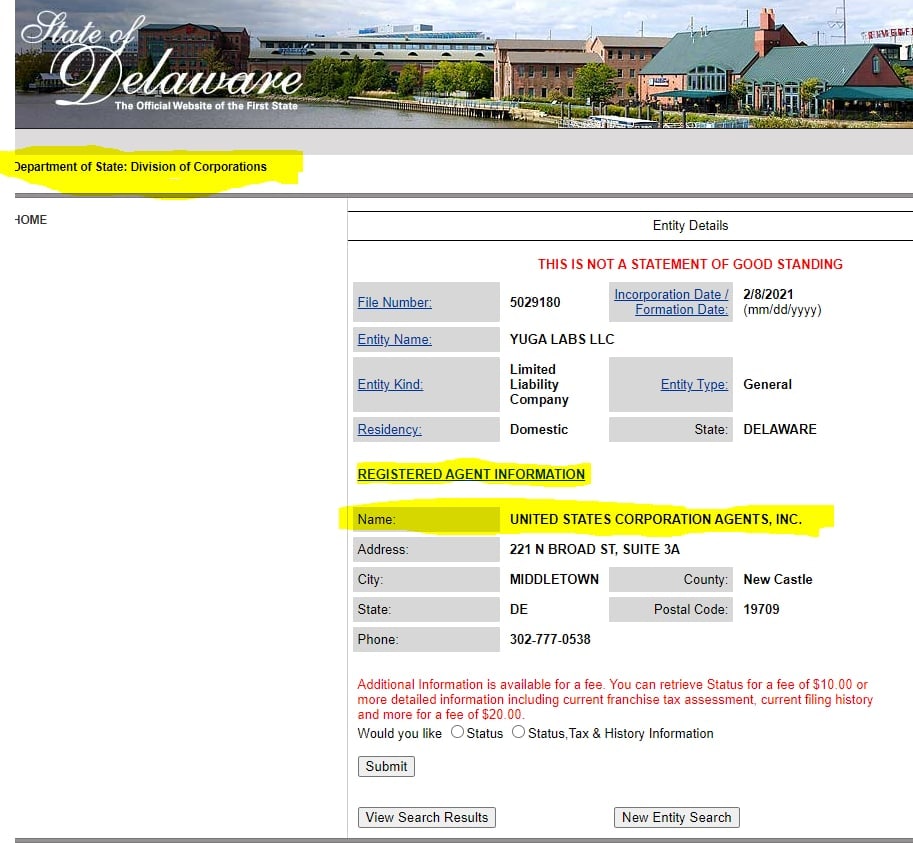Click the NOT A STATEMENT OF GOOD STANDING notice
The height and width of the screenshot is (843, 913).
[x=690, y=264]
